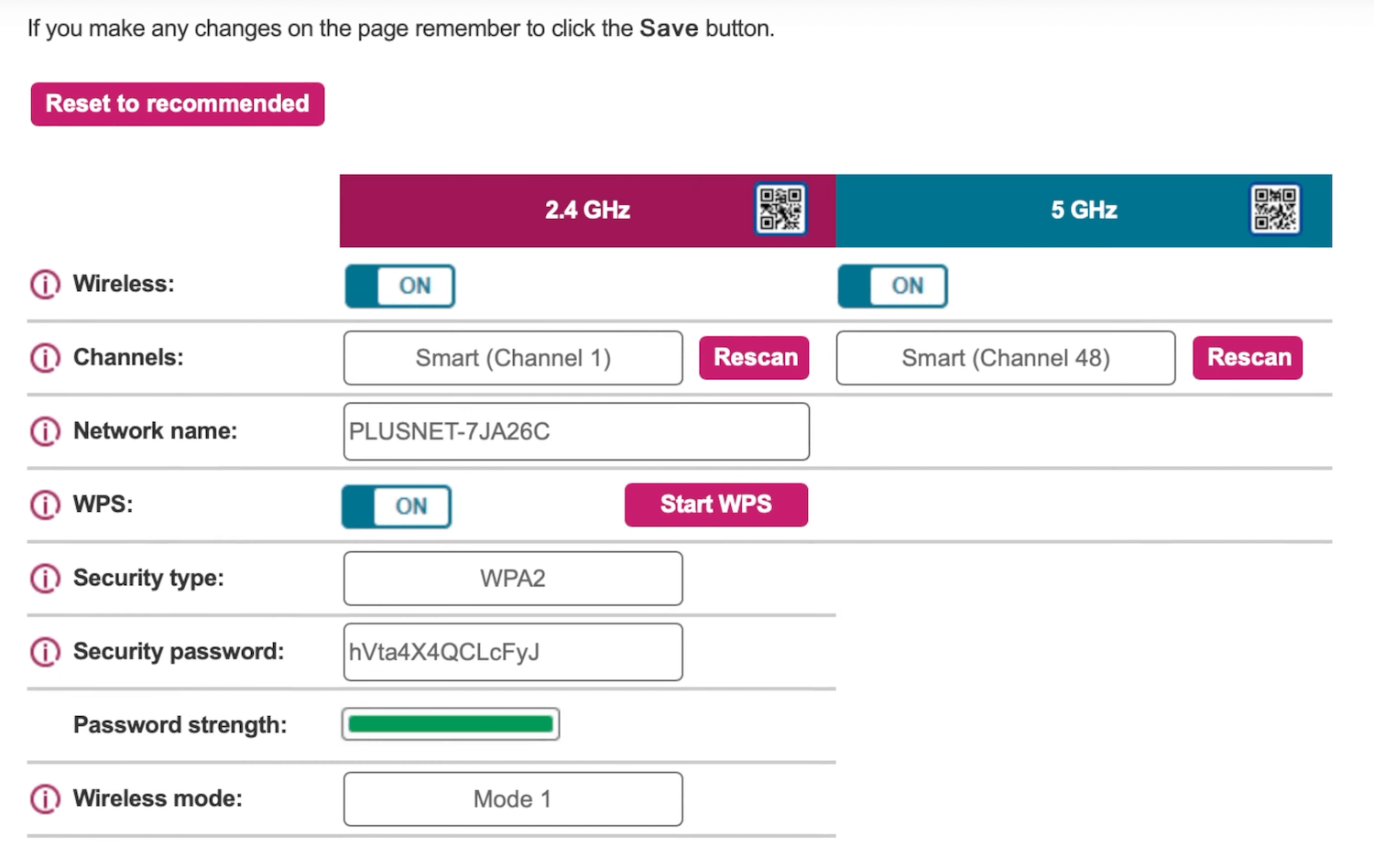This screenshot has width=1374, height=868.
Task: Toggle the 2.4 GHz wireless switch
Action: (399, 286)
